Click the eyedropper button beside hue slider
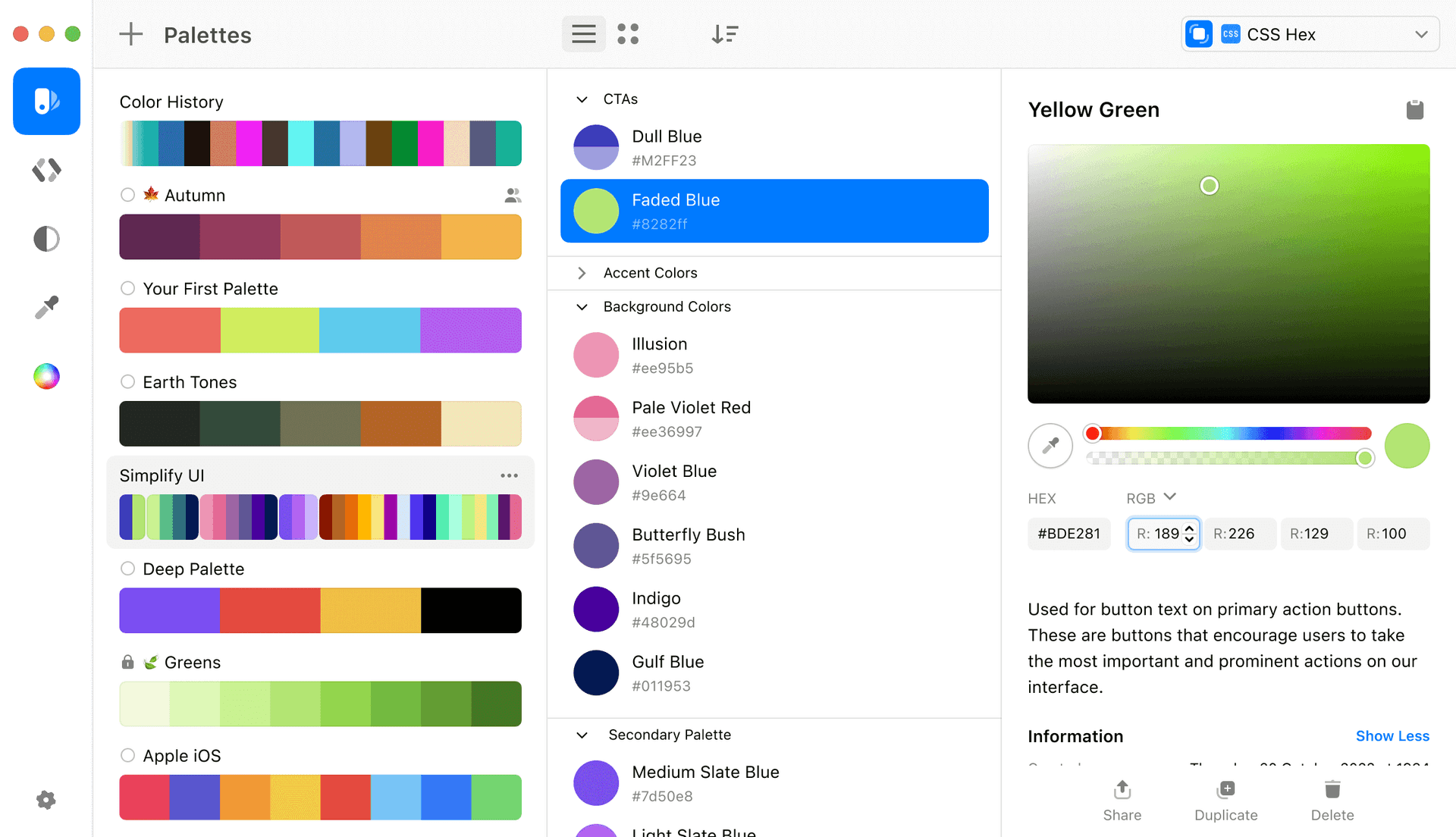The height and width of the screenshot is (837, 1456). click(1050, 446)
